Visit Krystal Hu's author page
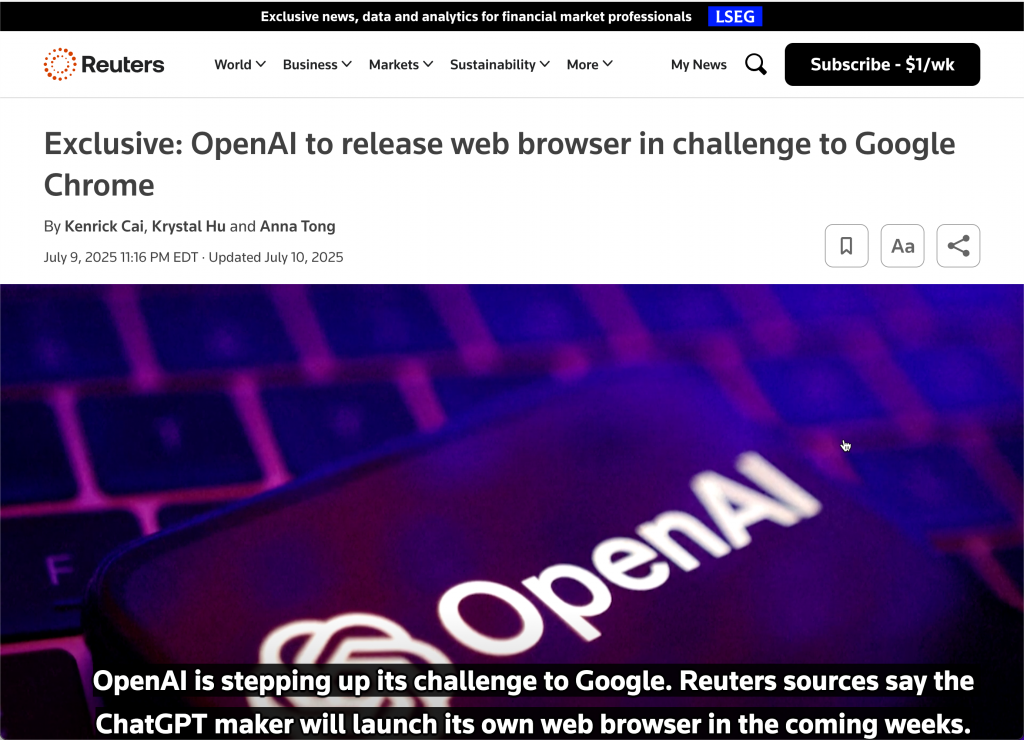This screenshot has height=740, width=1024. (x=188, y=226)
